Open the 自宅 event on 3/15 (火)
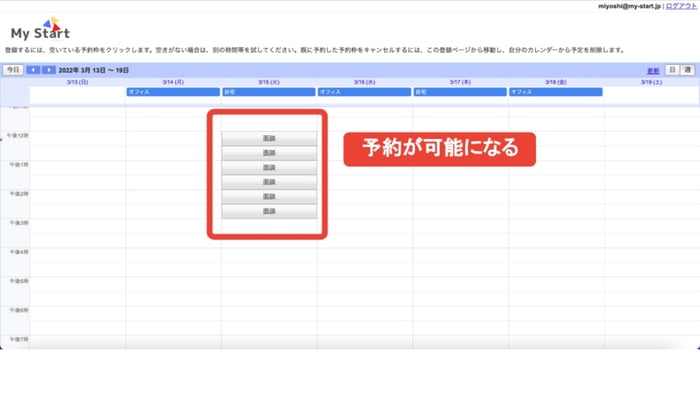 [x=269, y=92]
